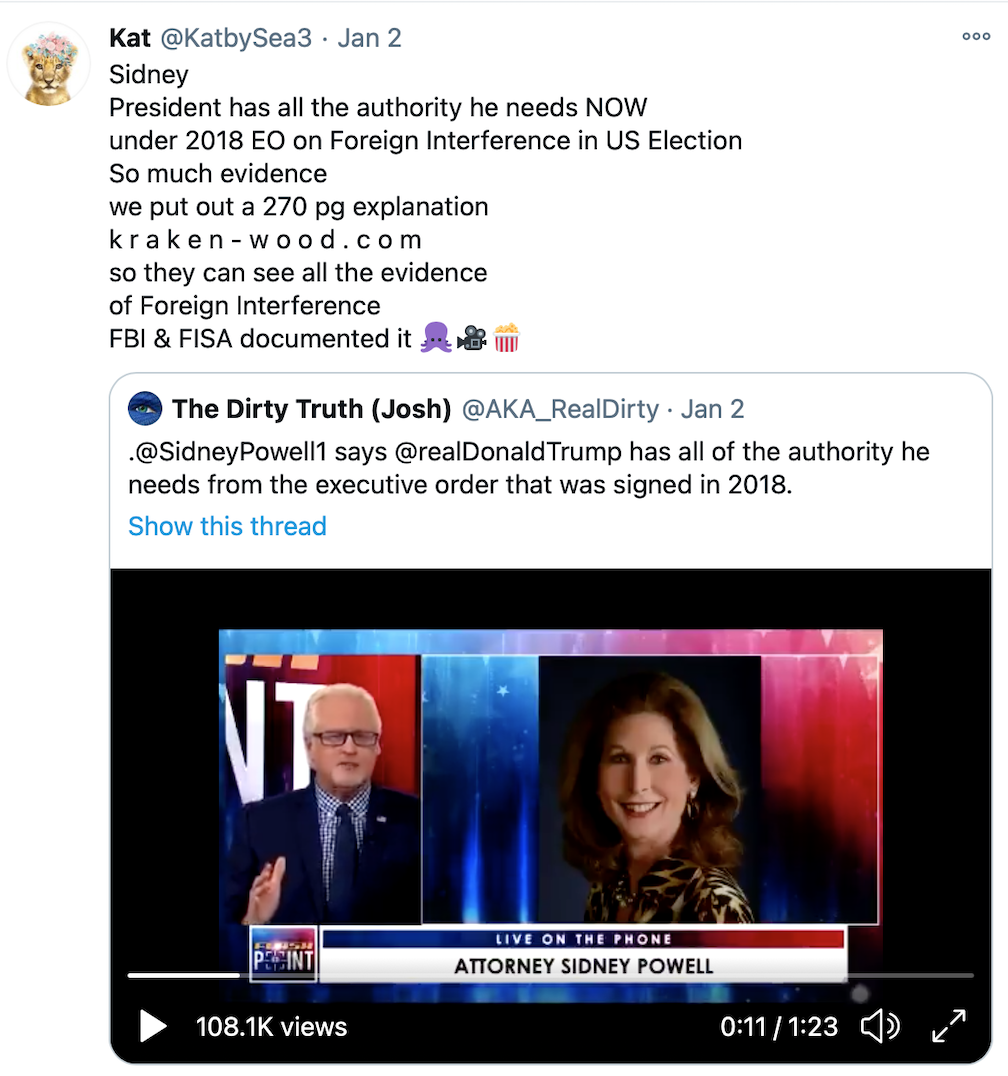The image size is (1008, 1076).
Task: Open @AKA_RealDirty handle
Action: click(x=561, y=409)
